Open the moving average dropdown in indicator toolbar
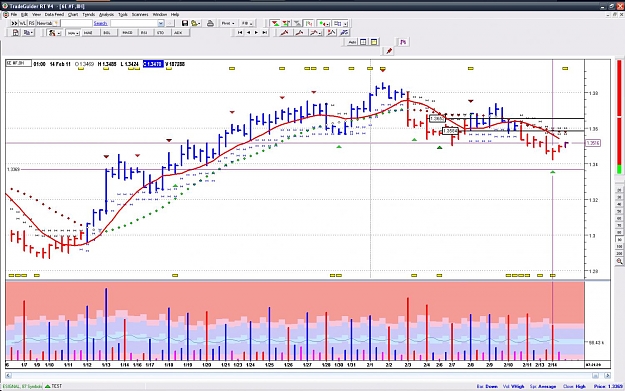This screenshot has height=391, width=625. pyautogui.click(x=73, y=33)
